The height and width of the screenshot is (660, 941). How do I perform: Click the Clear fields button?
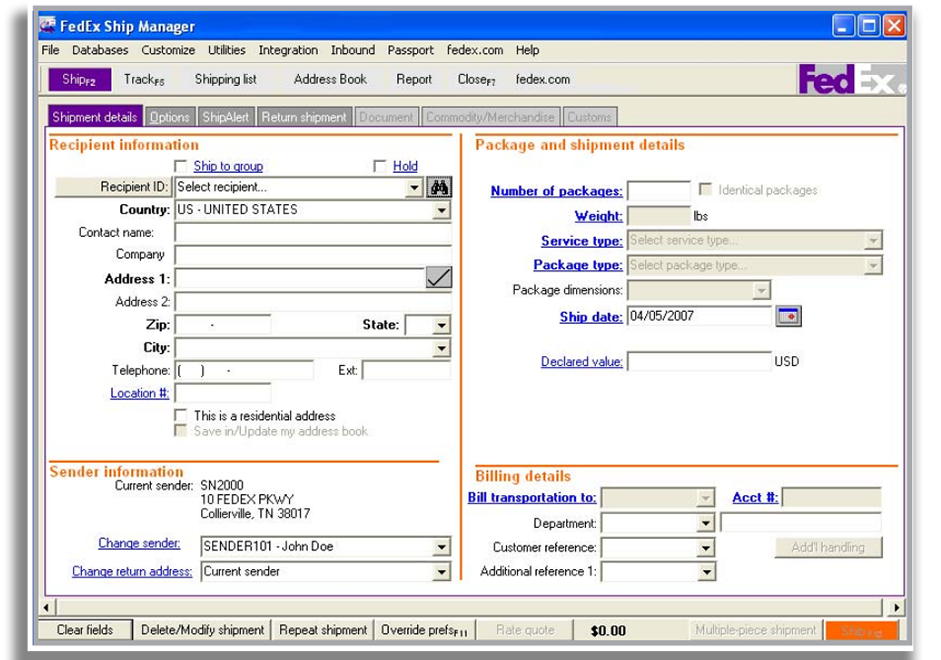coord(84,630)
